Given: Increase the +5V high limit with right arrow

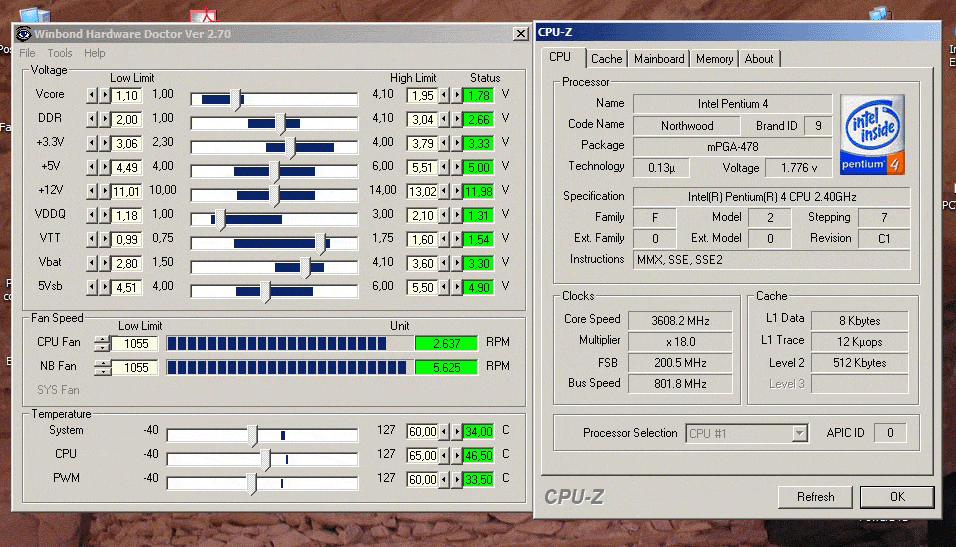Looking at the screenshot, I should point(457,167).
